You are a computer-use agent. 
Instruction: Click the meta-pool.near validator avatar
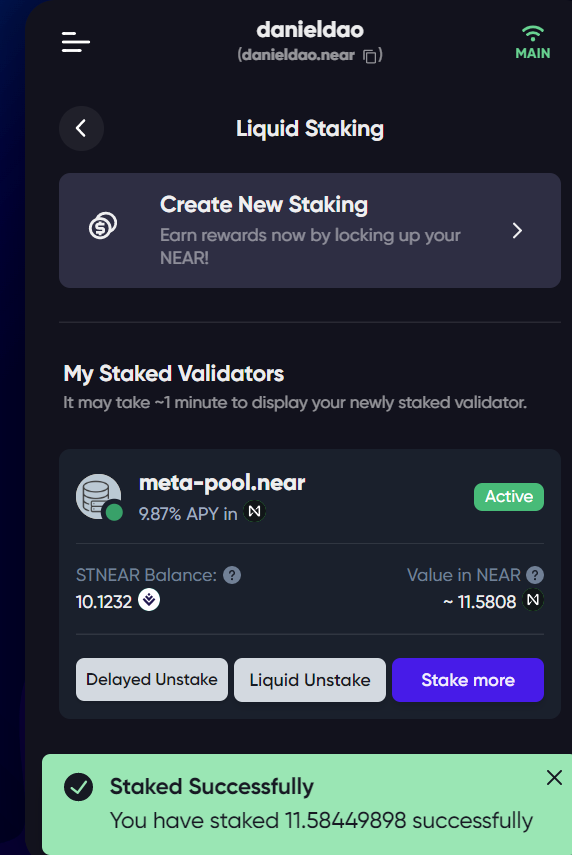point(99,497)
